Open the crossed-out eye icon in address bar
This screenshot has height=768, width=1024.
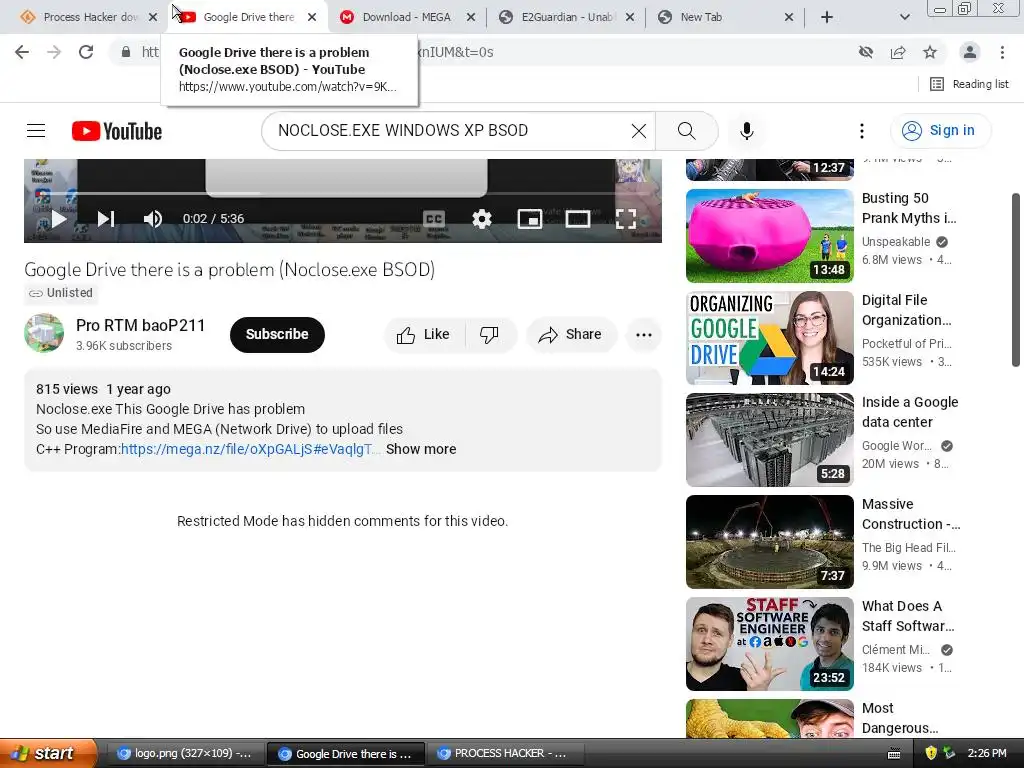pyautogui.click(x=866, y=52)
